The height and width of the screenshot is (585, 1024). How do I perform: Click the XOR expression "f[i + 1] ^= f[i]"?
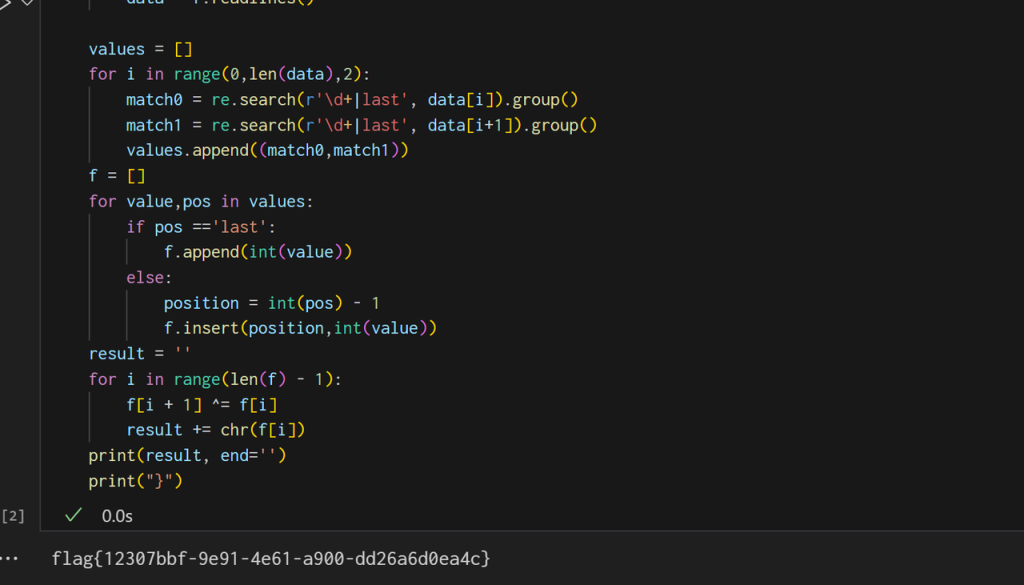point(200,404)
